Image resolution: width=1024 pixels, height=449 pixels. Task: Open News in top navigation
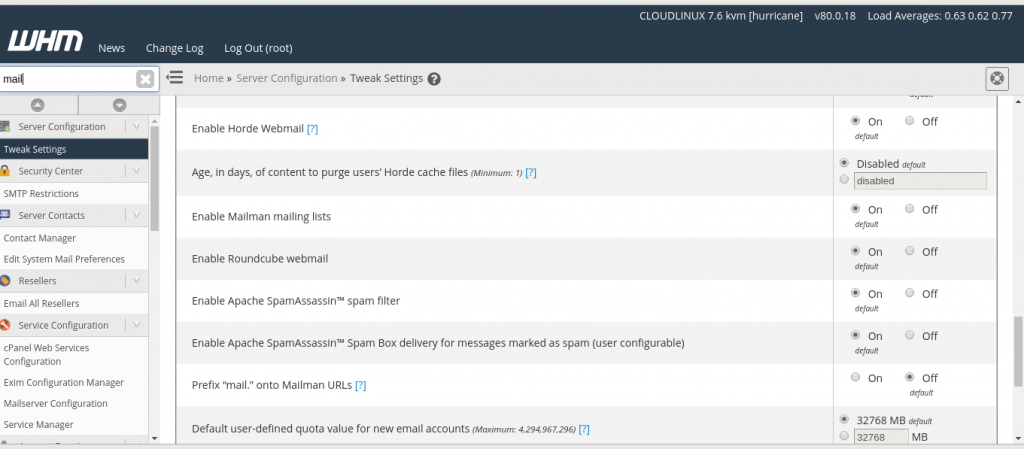(112, 48)
